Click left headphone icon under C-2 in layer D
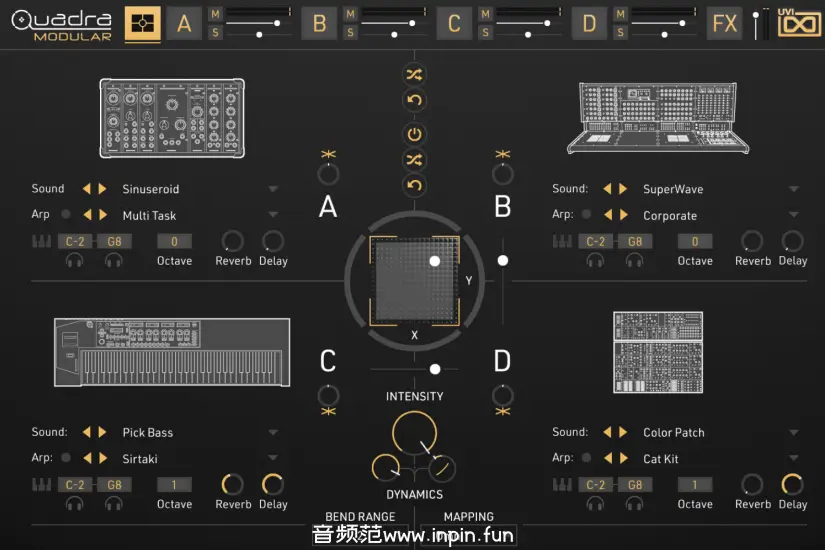Image resolution: width=825 pixels, height=550 pixels. pyautogui.click(x=595, y=504)
